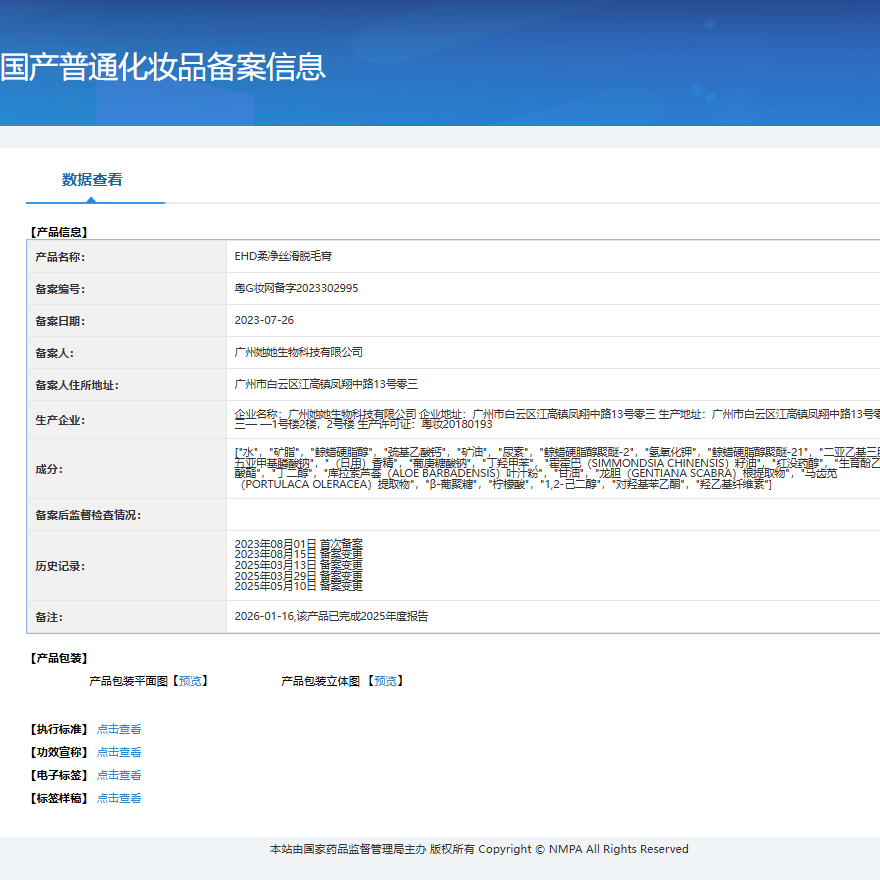Select the 备案人 company name value
The height and width of the screenshot is (880, 880).
coord(298,352)
